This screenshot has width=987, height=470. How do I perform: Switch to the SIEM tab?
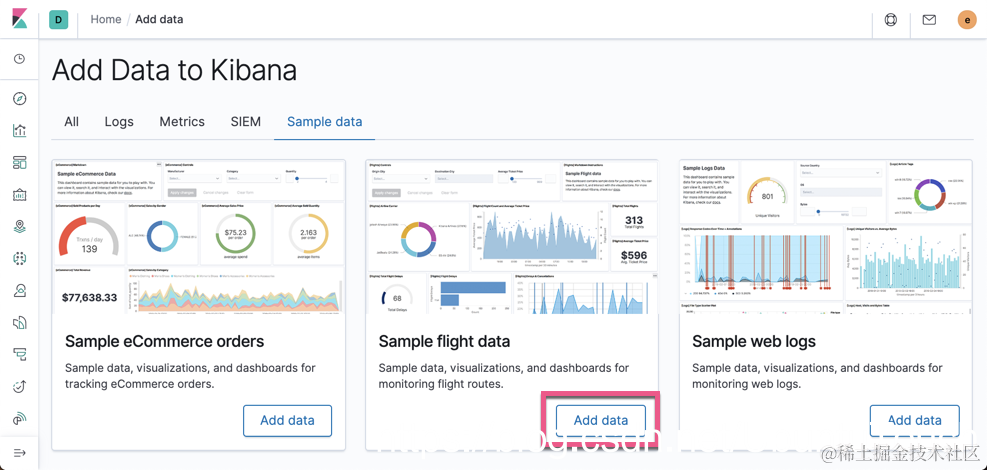pyautogui.click(x=245, y=121)
